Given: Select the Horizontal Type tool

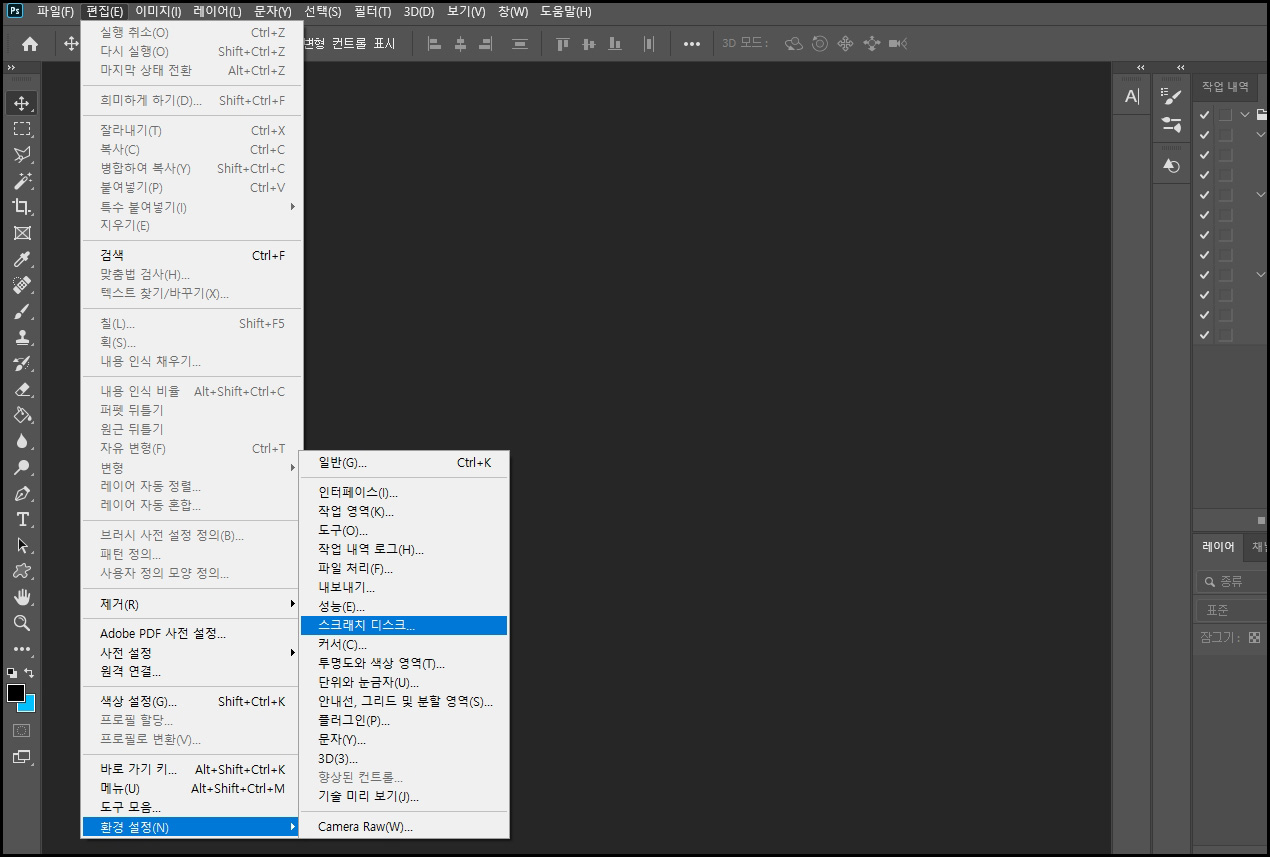Looking at the screenshot, I should coord(22,520).
